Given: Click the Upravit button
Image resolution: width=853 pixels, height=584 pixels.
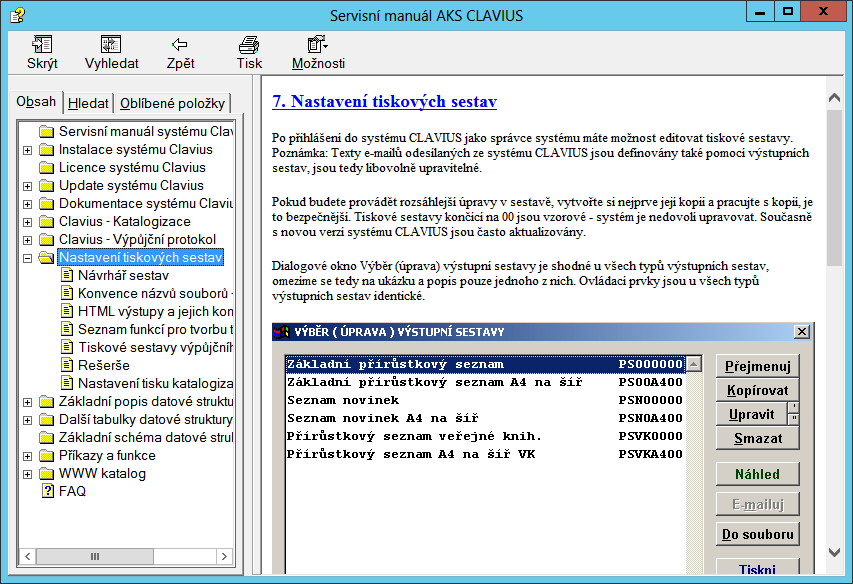Looking at the screenshot, I should click(x=751, y=414).
